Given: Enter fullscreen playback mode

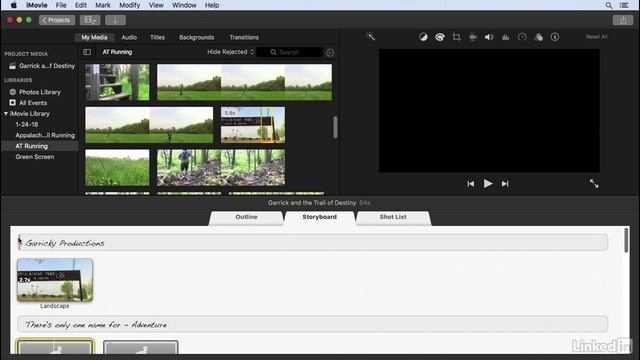Looking at the screenshot, I should pyautogui.click(x=594, y=184).
